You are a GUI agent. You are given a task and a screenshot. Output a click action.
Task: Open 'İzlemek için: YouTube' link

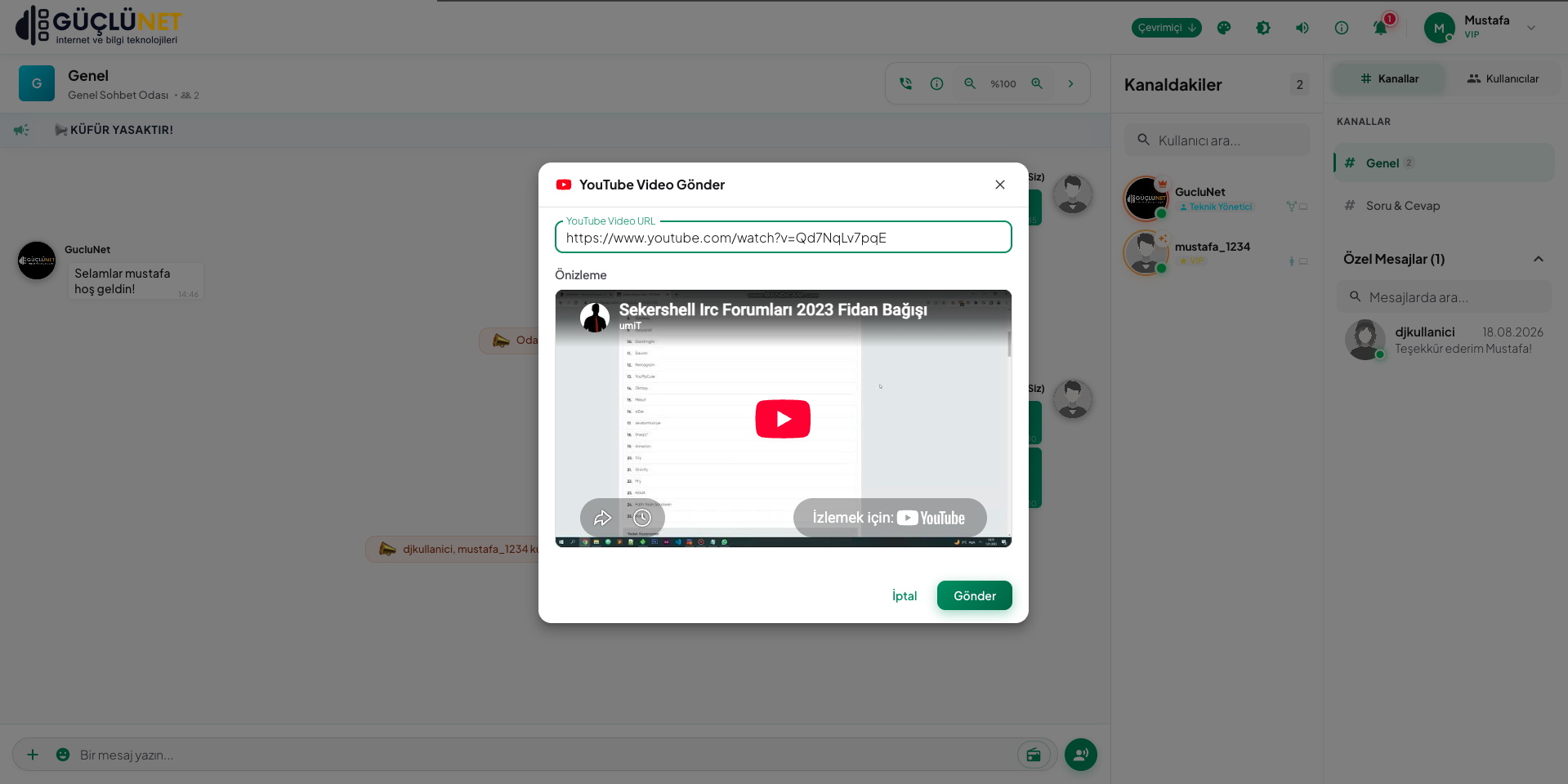pyautogui.click(x=889, y=518)
